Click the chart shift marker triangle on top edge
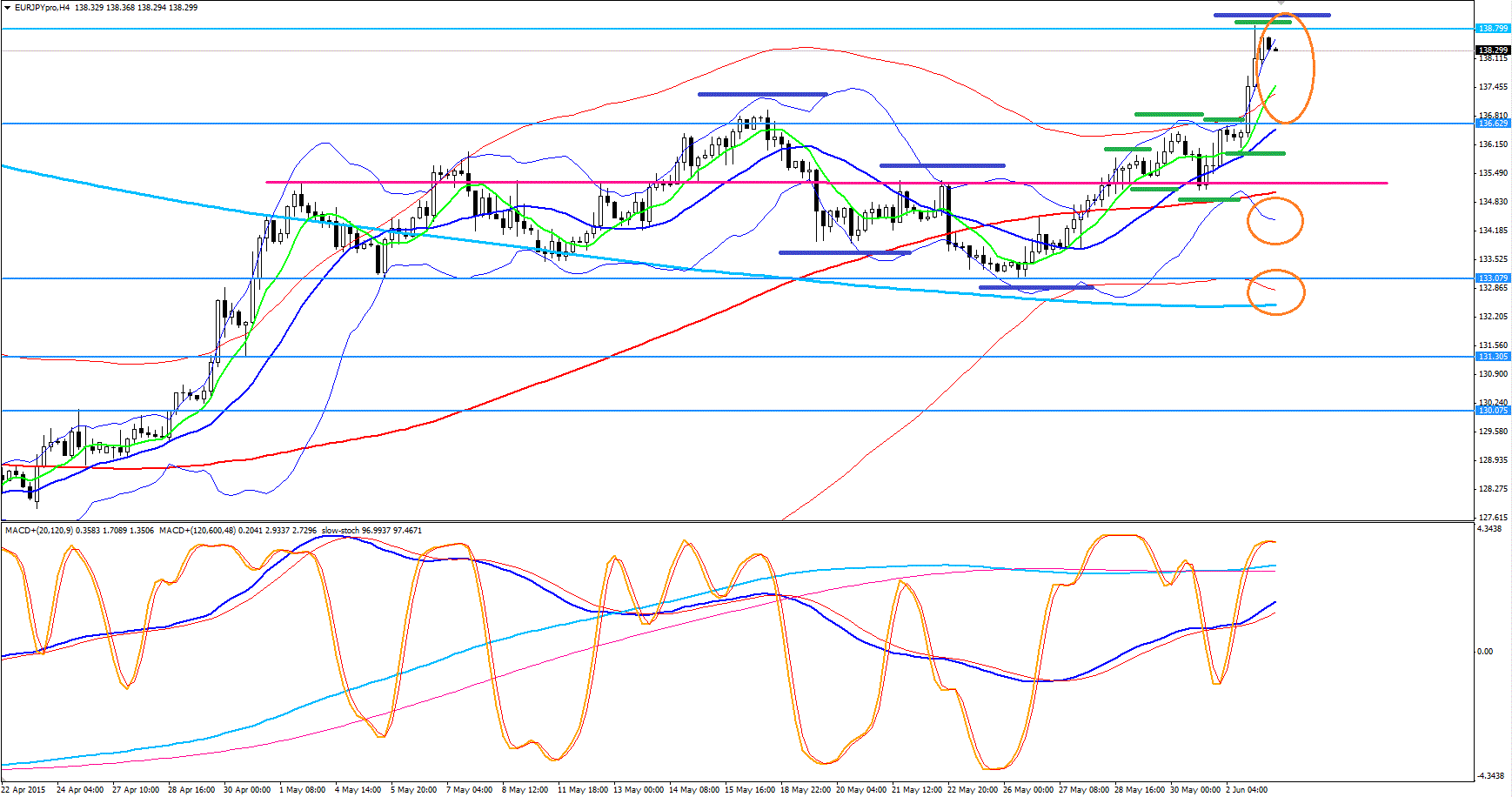This screenshot has width=1512, height=797. point(1281,3)
